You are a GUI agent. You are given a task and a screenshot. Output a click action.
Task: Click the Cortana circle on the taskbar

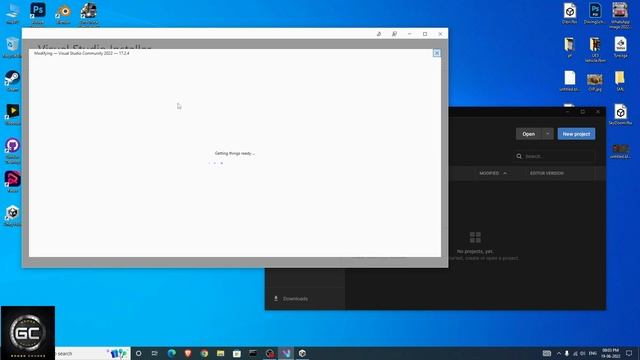[138, 353]
